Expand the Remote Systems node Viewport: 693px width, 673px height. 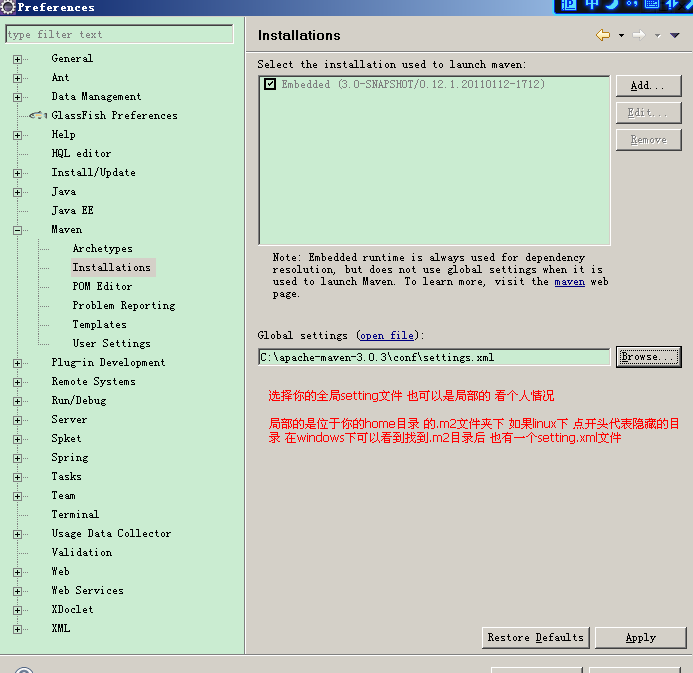click(x=17, y=382)
